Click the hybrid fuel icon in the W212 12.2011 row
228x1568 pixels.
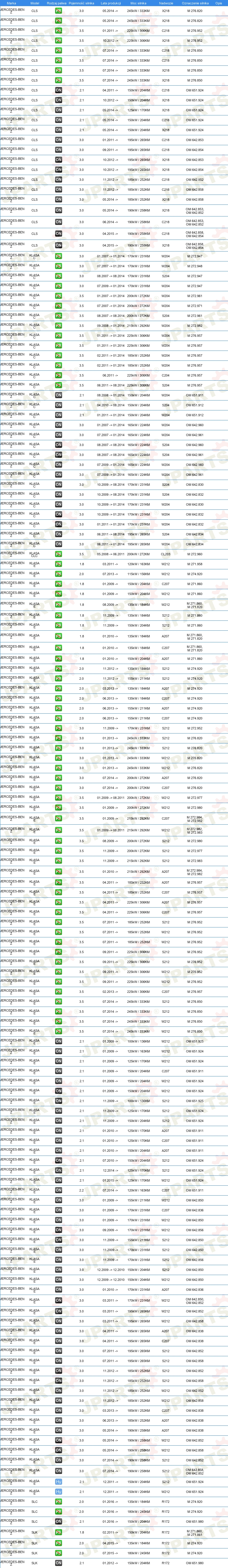click(x=58, y=1492)
